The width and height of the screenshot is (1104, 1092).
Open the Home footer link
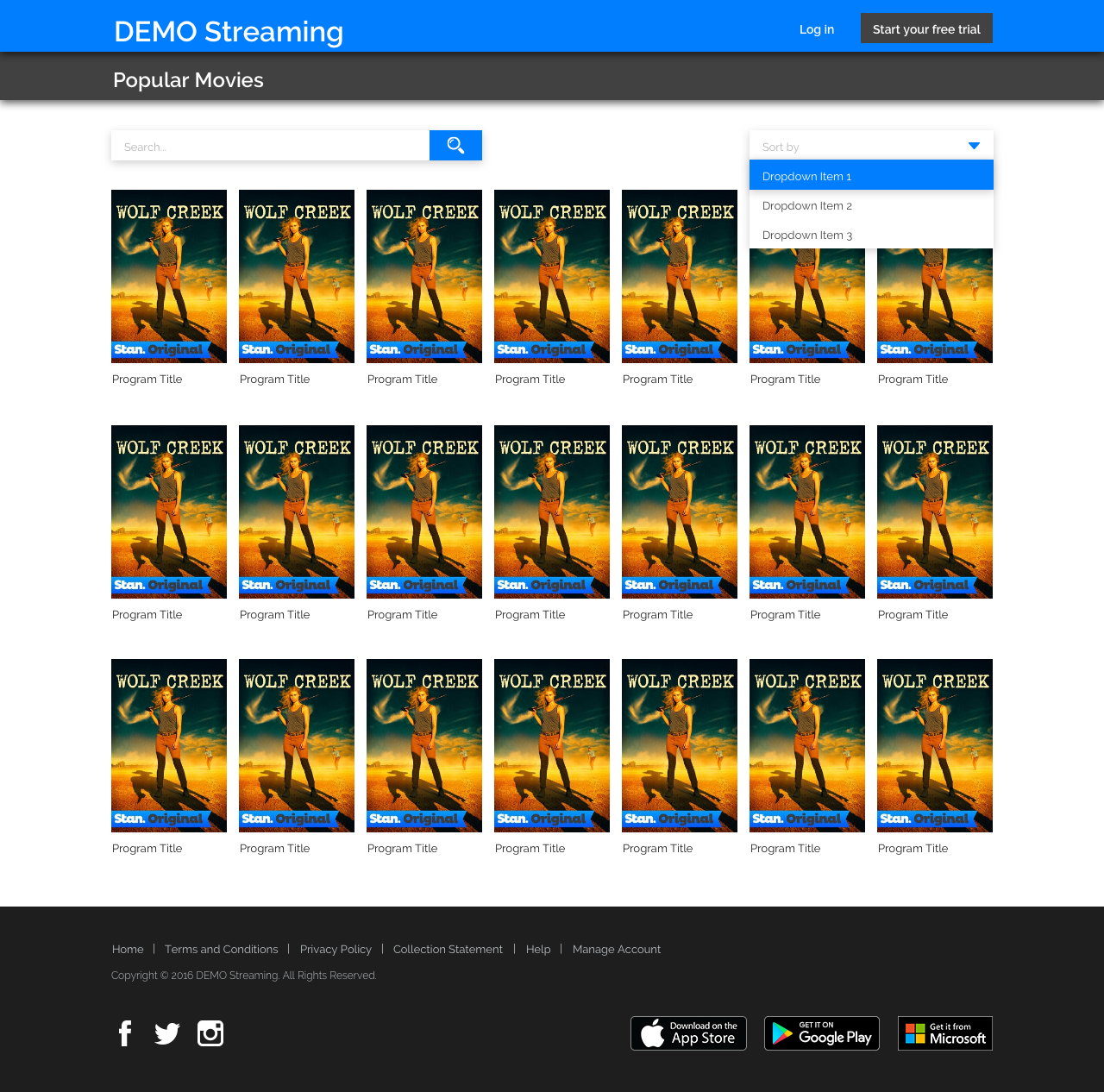coord(128,949)
